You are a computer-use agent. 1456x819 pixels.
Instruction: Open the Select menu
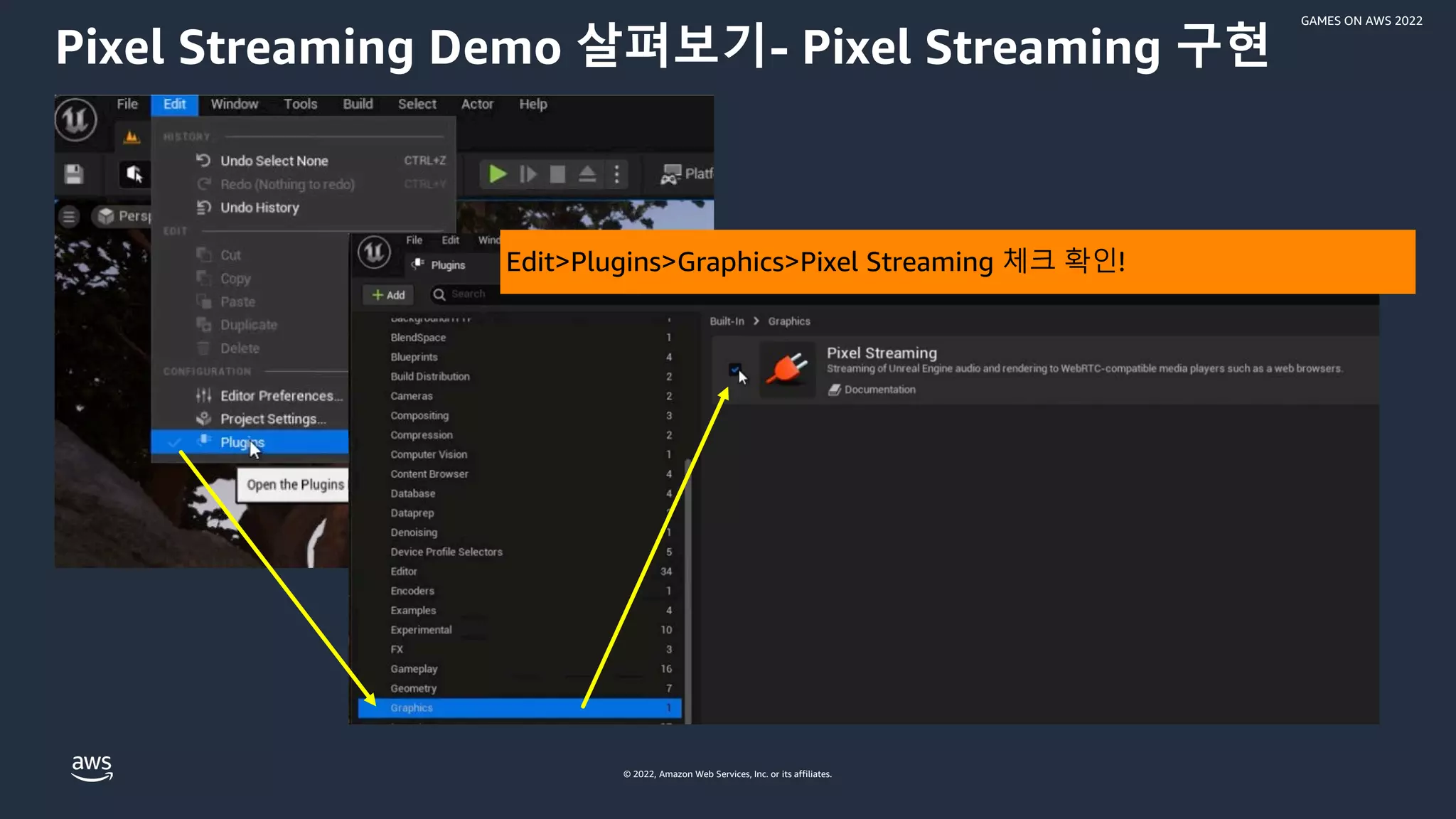[x=417, y=105]
